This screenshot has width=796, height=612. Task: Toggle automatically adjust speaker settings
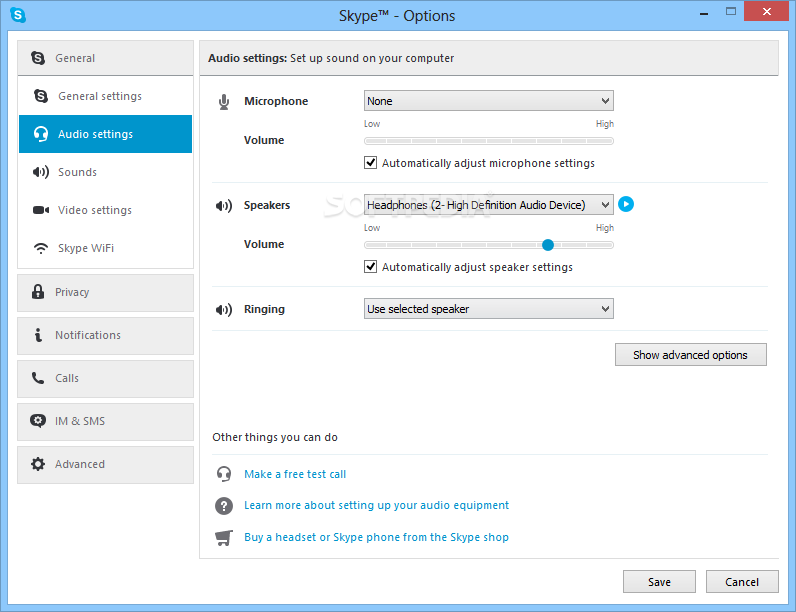click(371, 267)
